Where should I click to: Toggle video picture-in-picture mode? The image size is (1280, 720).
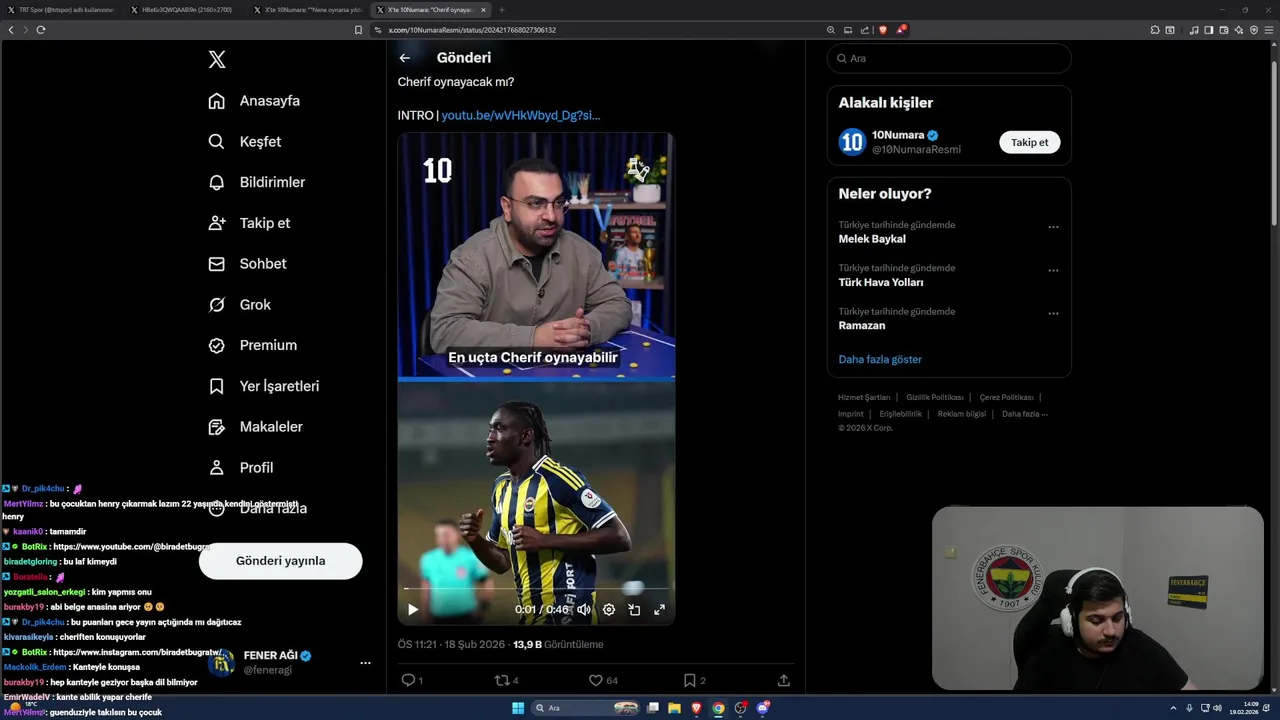point(634,609)
